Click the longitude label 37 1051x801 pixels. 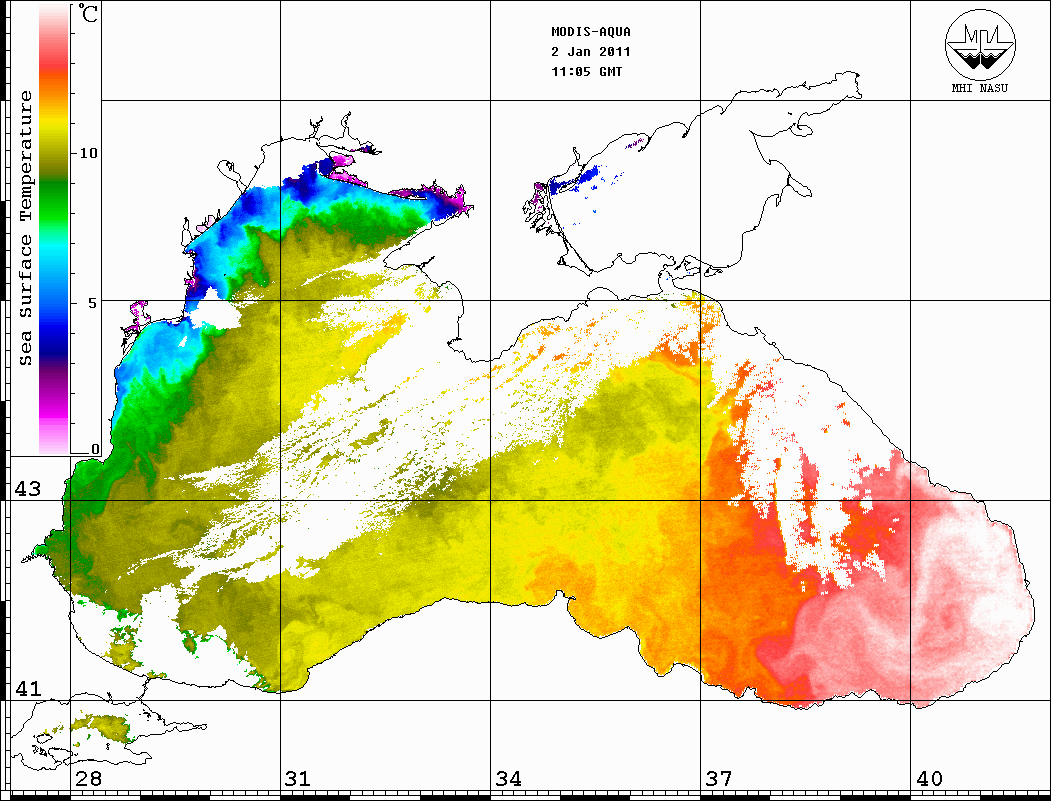719,778
